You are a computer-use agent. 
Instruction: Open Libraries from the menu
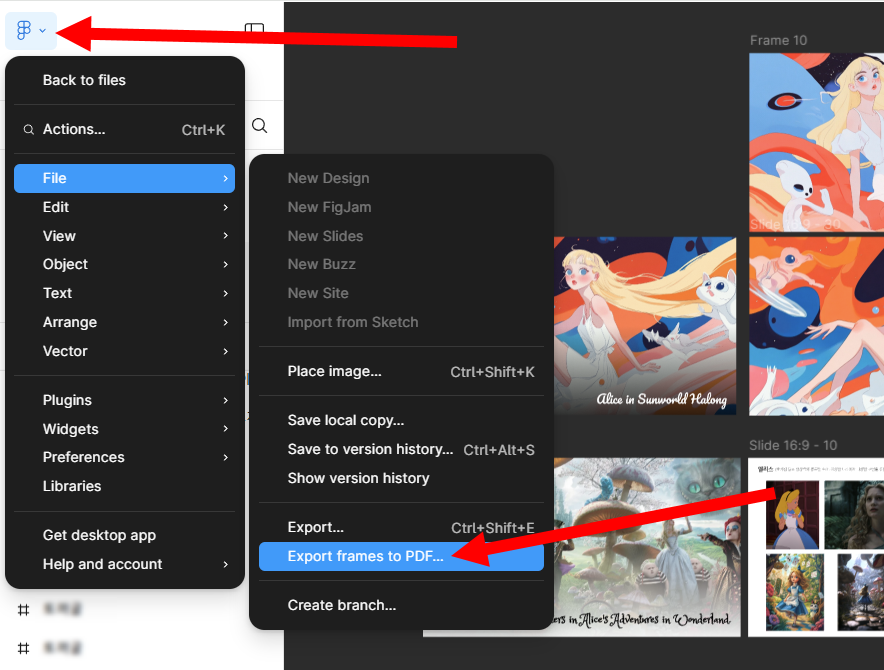tap(124, 486)
